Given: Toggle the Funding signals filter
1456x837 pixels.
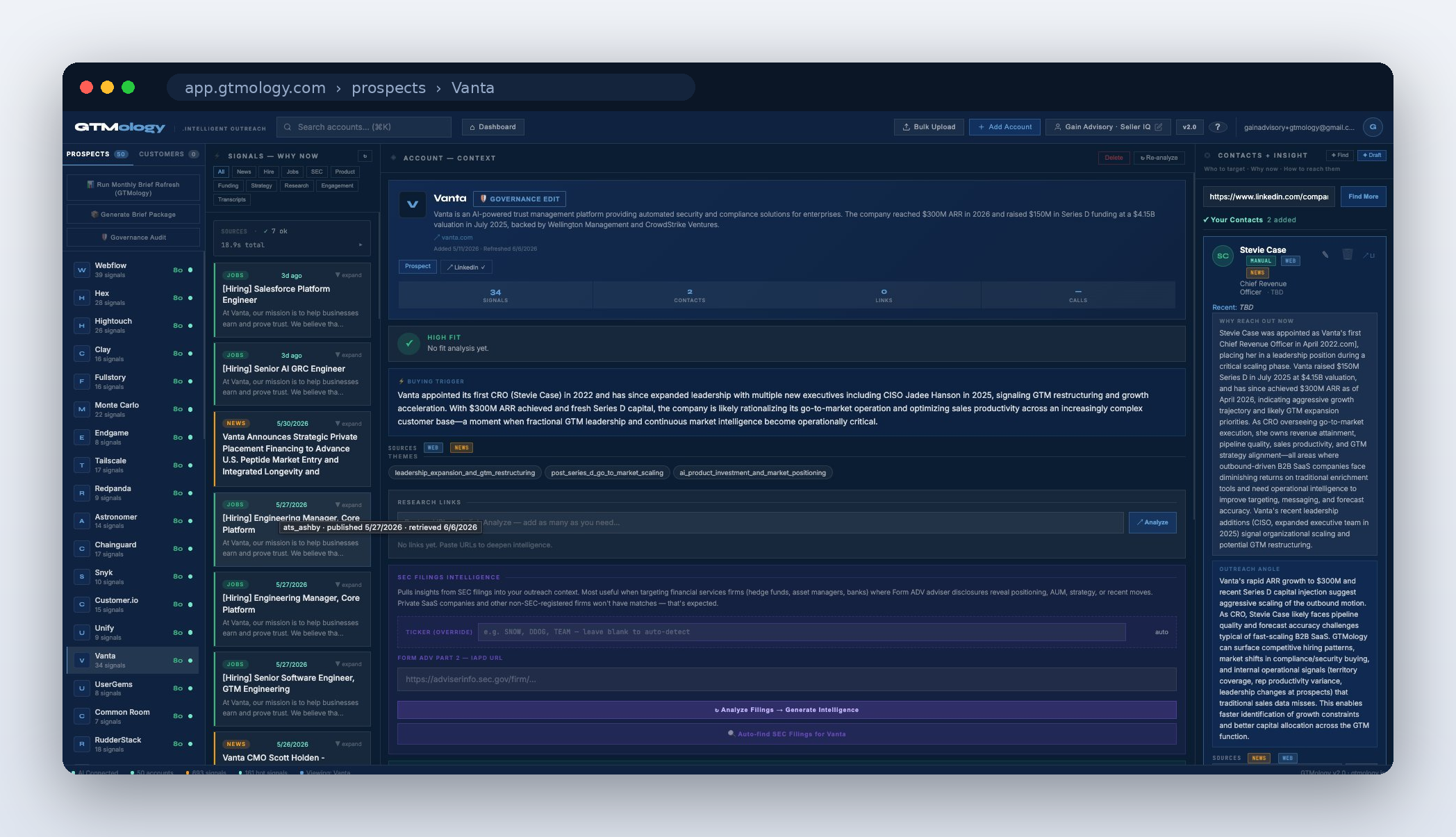Looking at the screenshot, I should 228,185.
